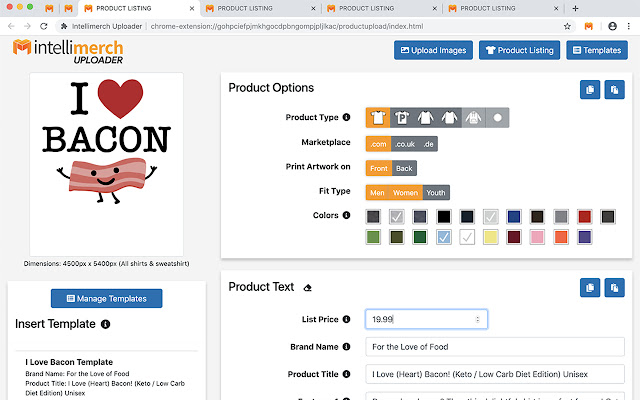Click the I Love Bacon artwork preview

tap(107, 165)
